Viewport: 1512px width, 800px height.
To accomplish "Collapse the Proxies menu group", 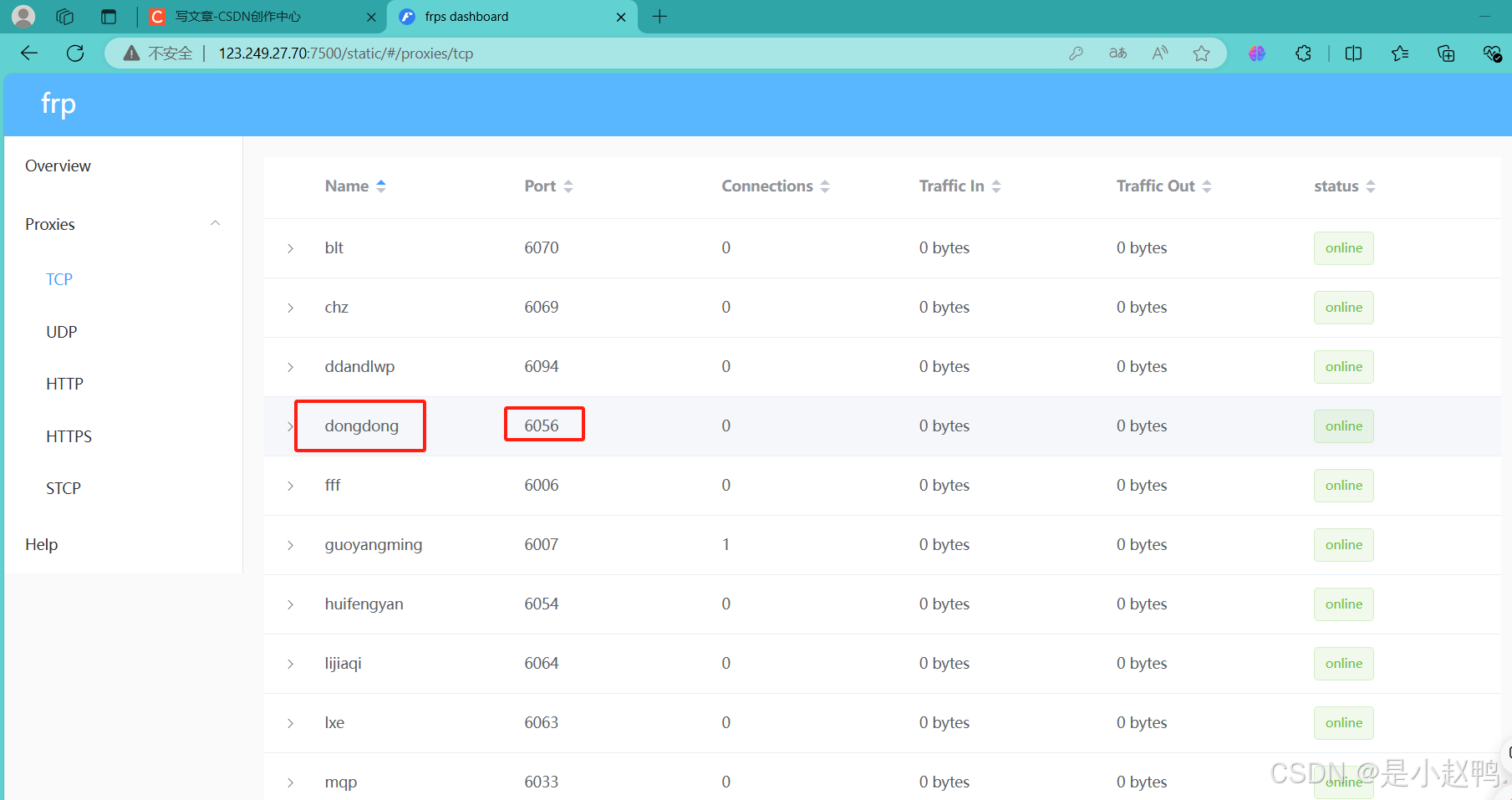I will 124,224.
